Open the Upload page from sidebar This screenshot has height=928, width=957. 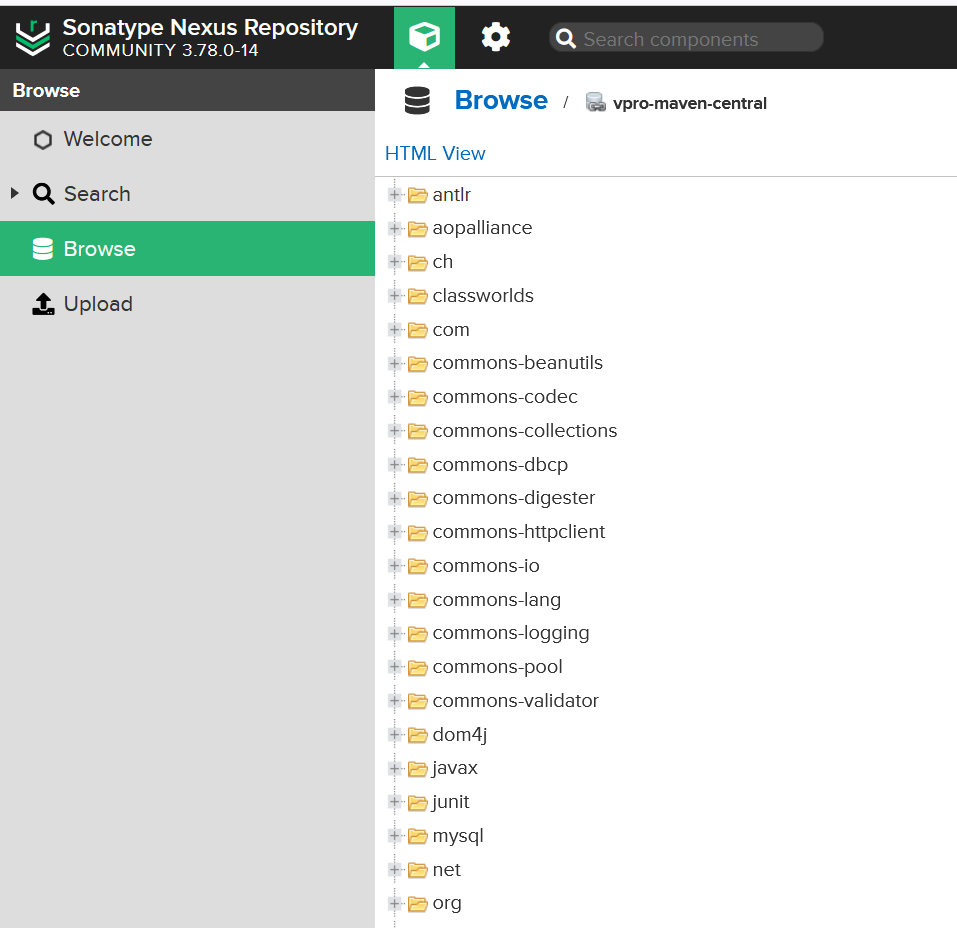(x=97, y=303)
